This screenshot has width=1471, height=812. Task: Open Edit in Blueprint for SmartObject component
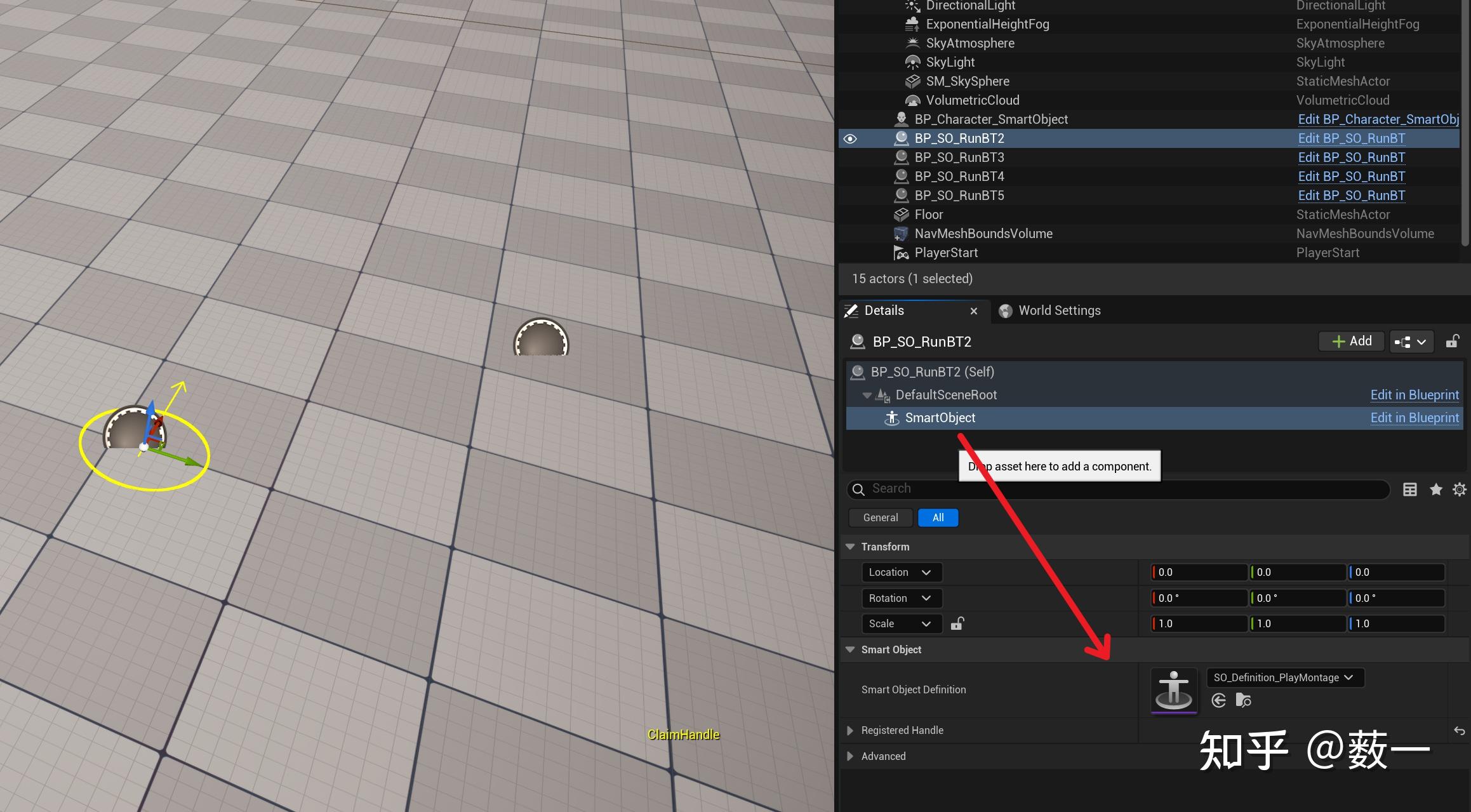click(x=1414, y=418)
